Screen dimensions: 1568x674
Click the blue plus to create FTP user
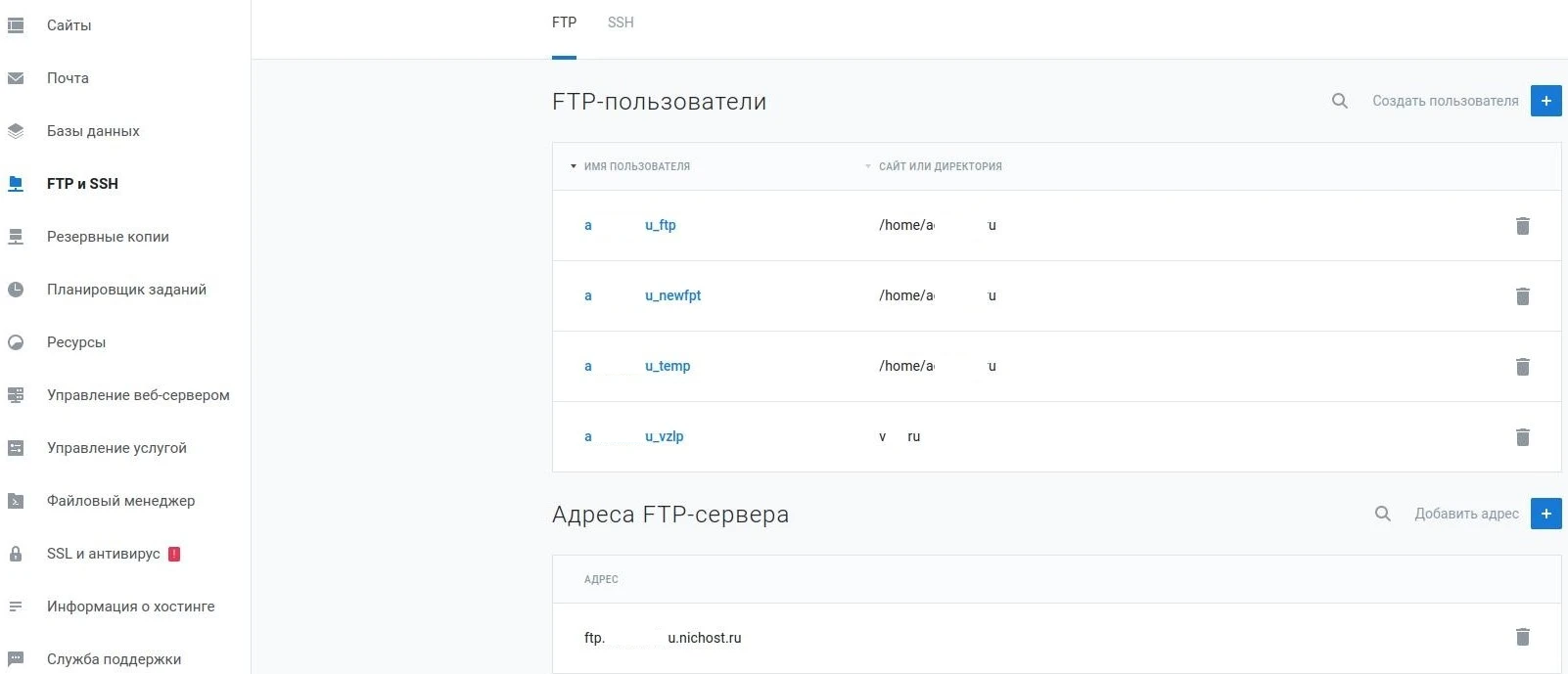coord(1545,100)
